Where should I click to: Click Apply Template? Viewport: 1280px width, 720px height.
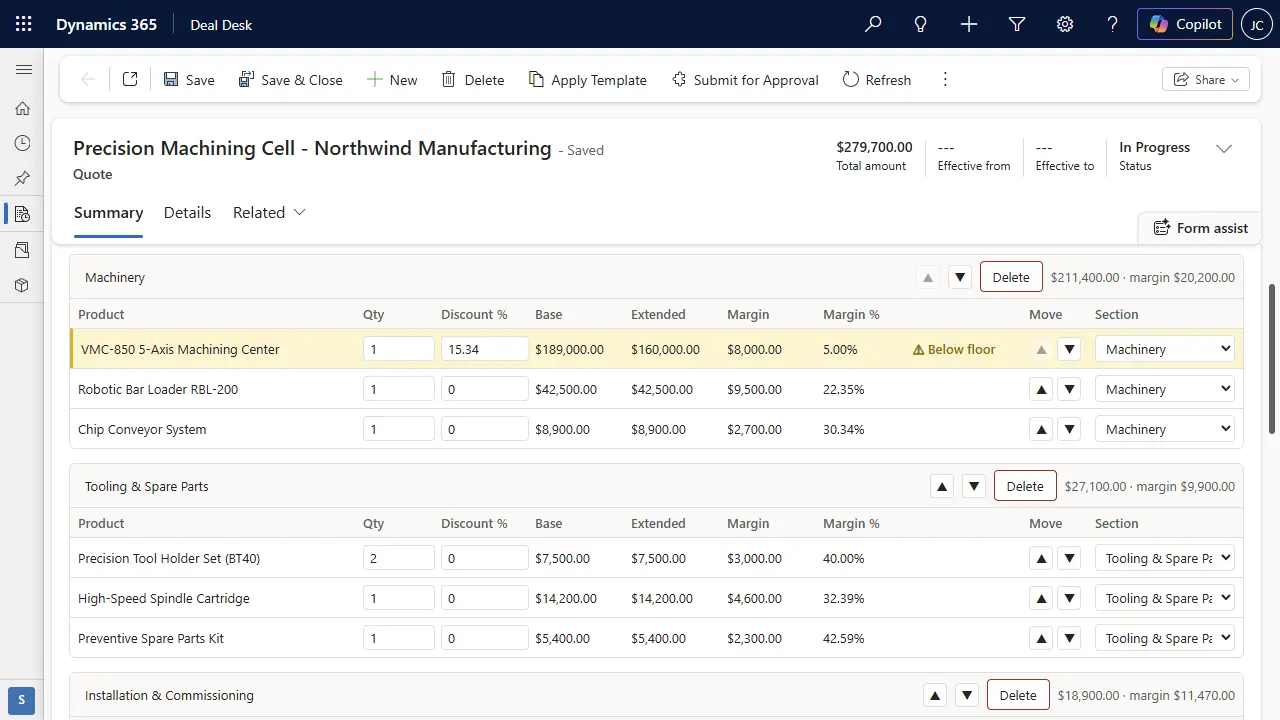point(588,79)
